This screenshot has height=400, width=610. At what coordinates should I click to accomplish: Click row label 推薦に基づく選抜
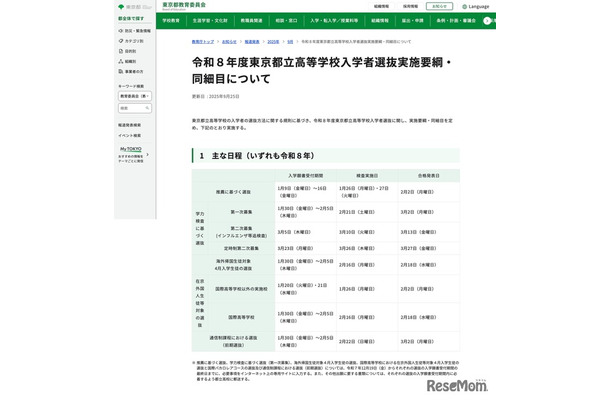[x=233, y=192]
